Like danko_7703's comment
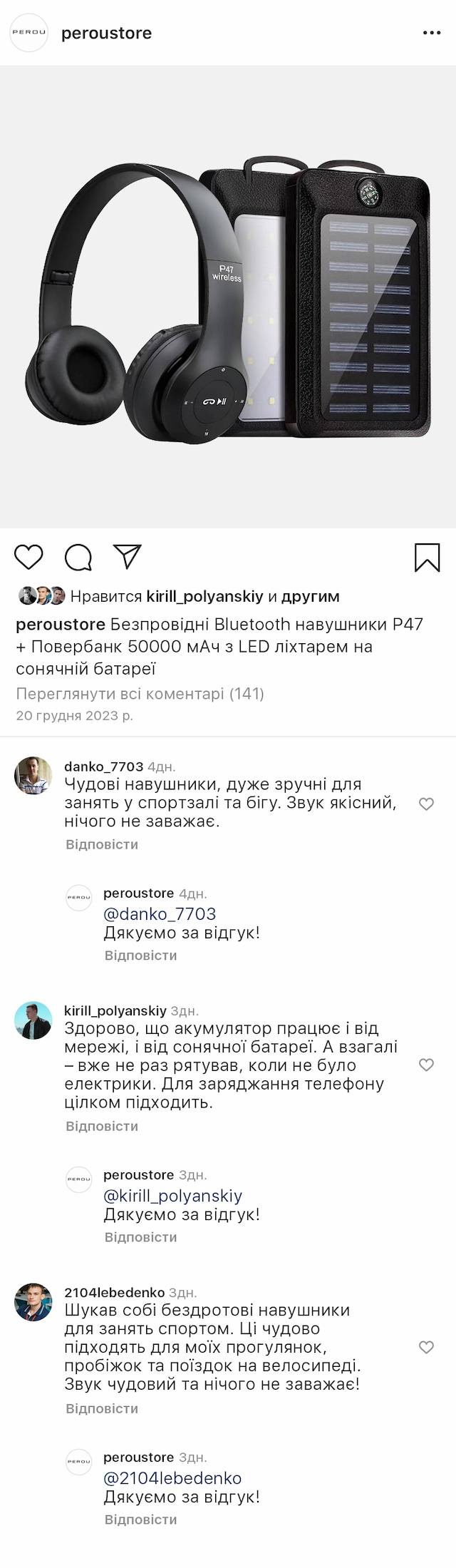 [x=426, y=804]
